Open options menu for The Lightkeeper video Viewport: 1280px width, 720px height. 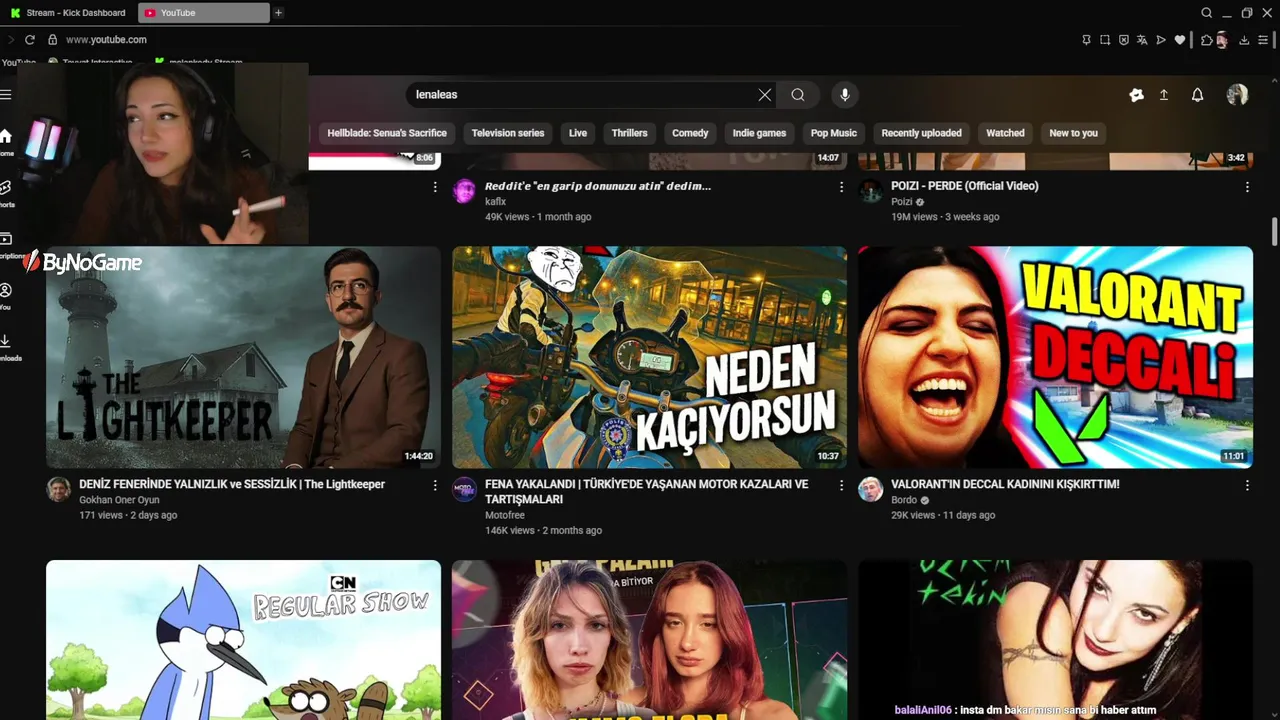[x=435, y=485]
